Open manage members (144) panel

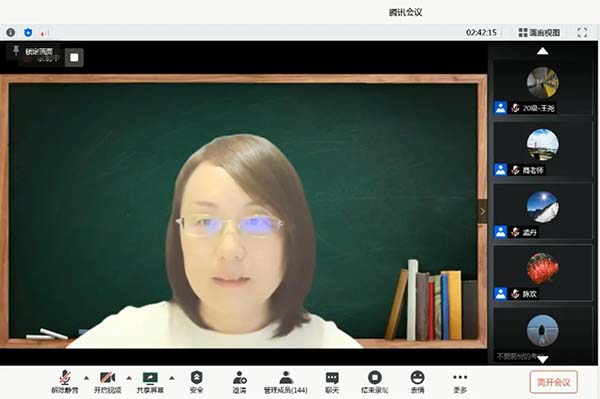click(286, 382)
